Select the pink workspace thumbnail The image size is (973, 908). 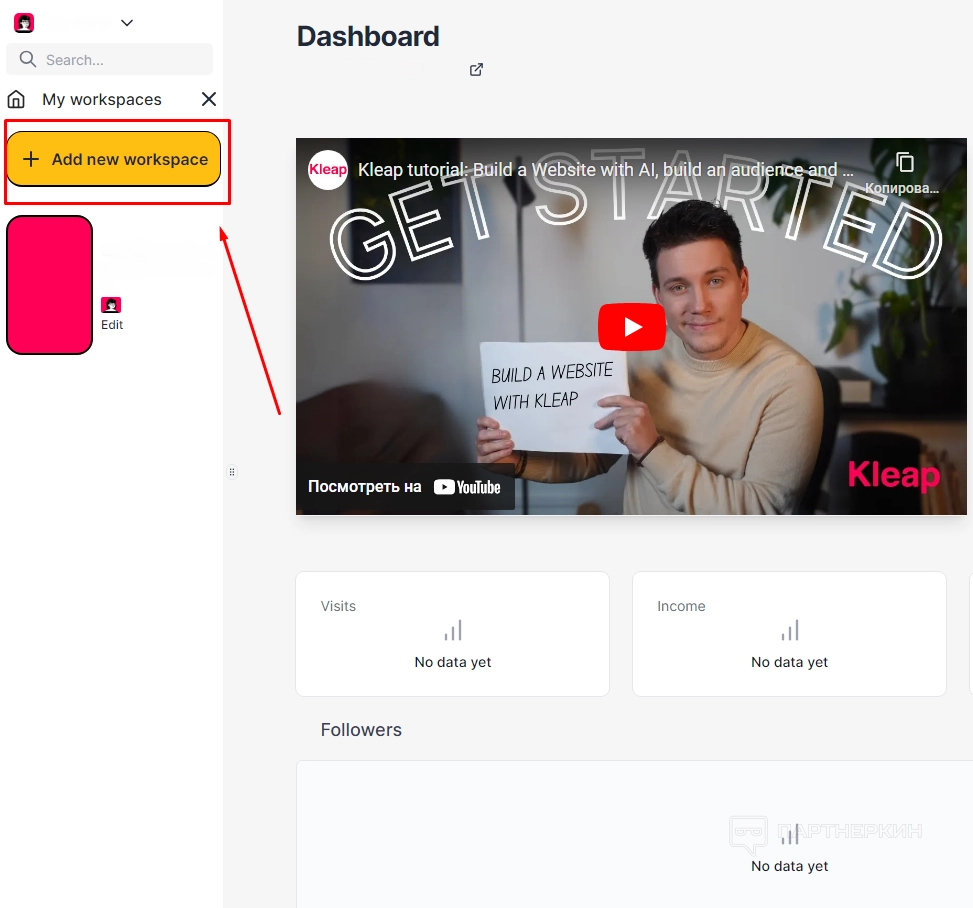click(50, 285)
